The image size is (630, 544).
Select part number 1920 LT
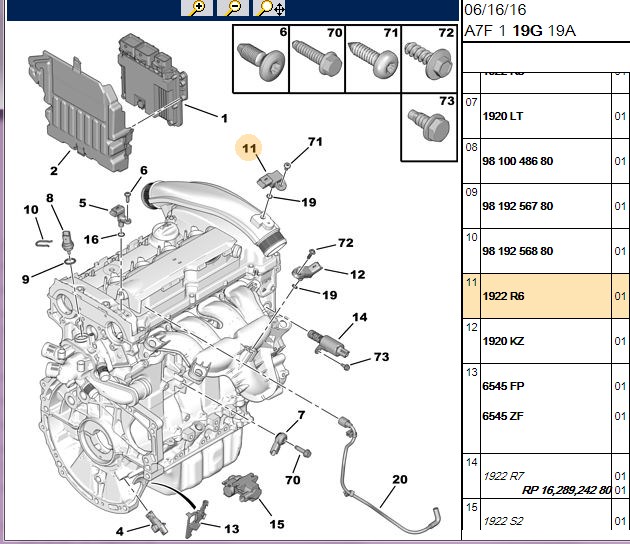tap(503, 116)
